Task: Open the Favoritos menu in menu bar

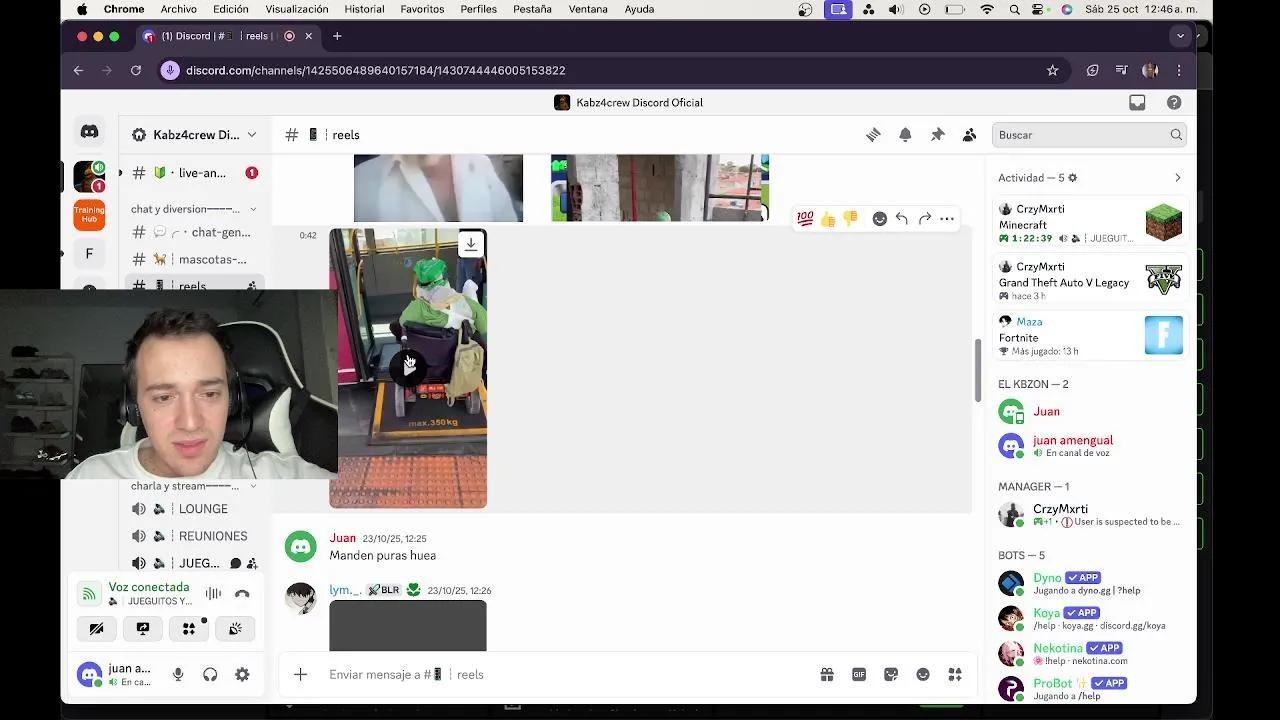Action: [x=422, y=9]
